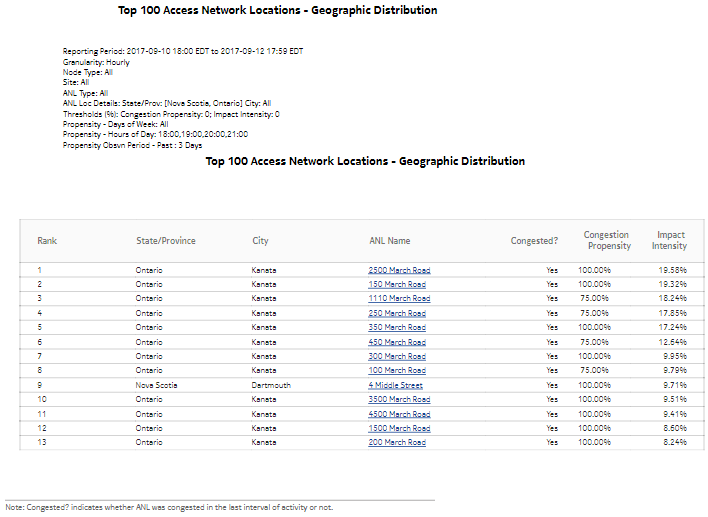Open the 1110 March Road link

pos(399,298)
